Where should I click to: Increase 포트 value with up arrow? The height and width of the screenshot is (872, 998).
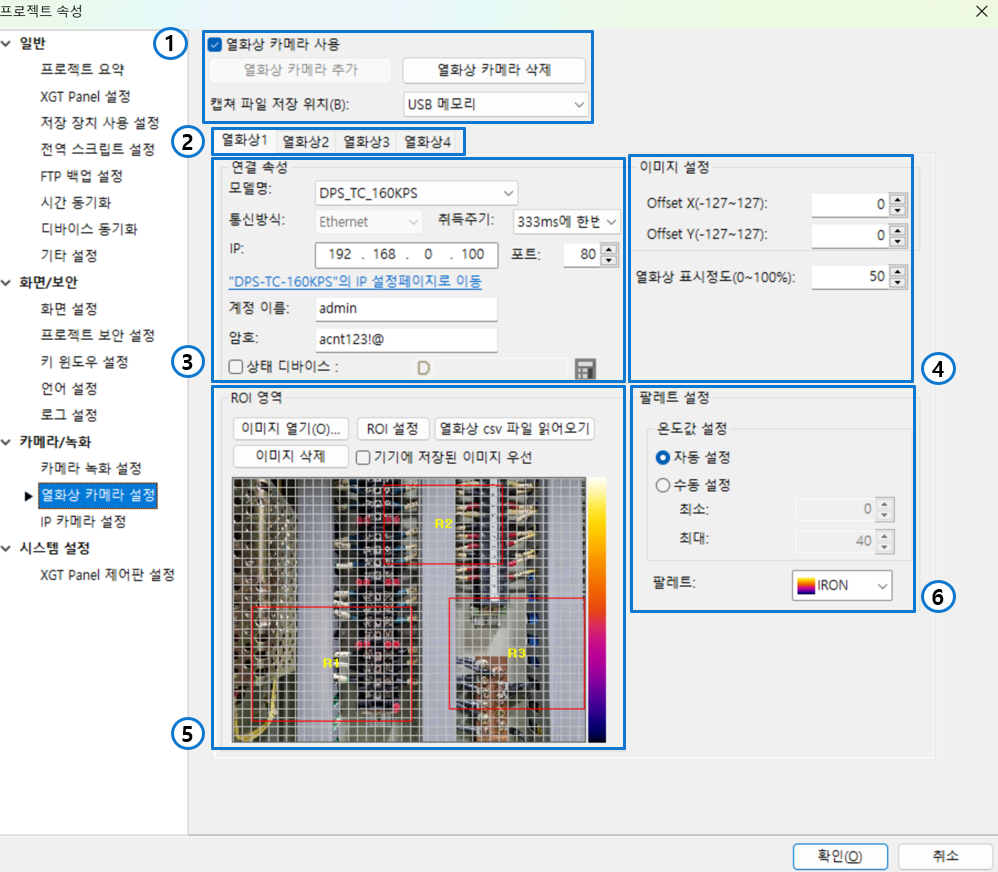[x=609, y=250]
